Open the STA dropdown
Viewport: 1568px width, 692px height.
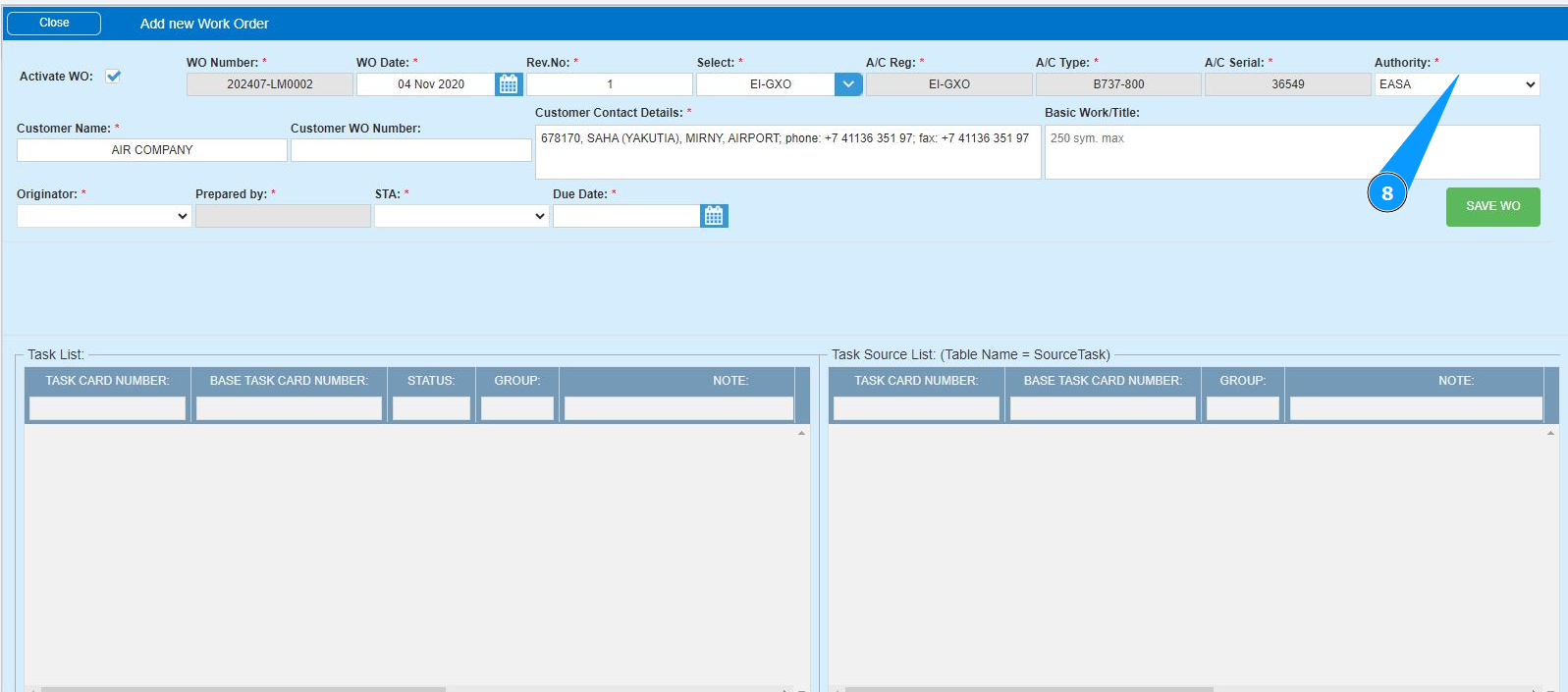click(x=460, y=216)
